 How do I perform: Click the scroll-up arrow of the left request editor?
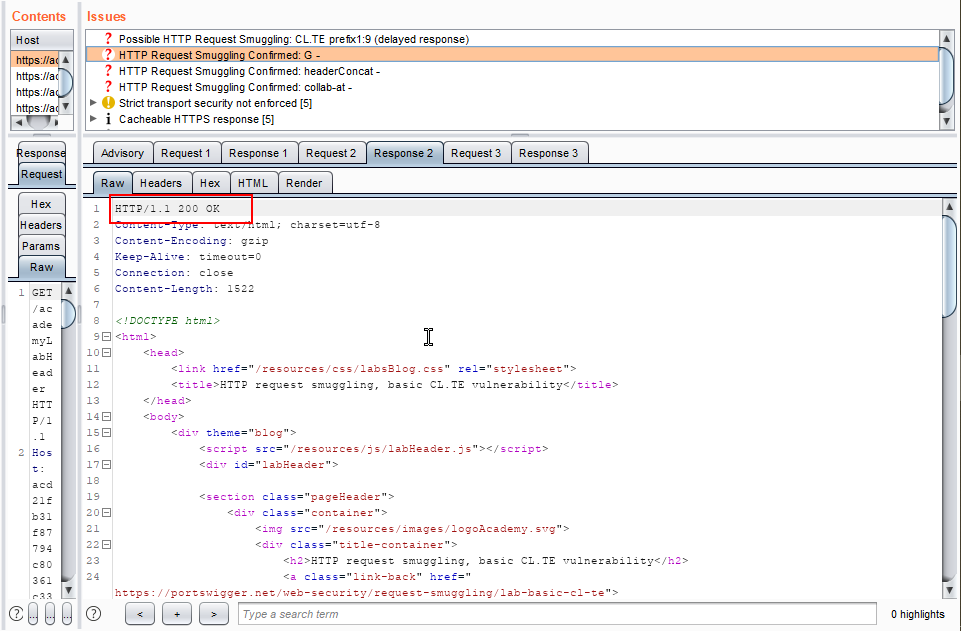pyautogui.click(x=69, y=290)
